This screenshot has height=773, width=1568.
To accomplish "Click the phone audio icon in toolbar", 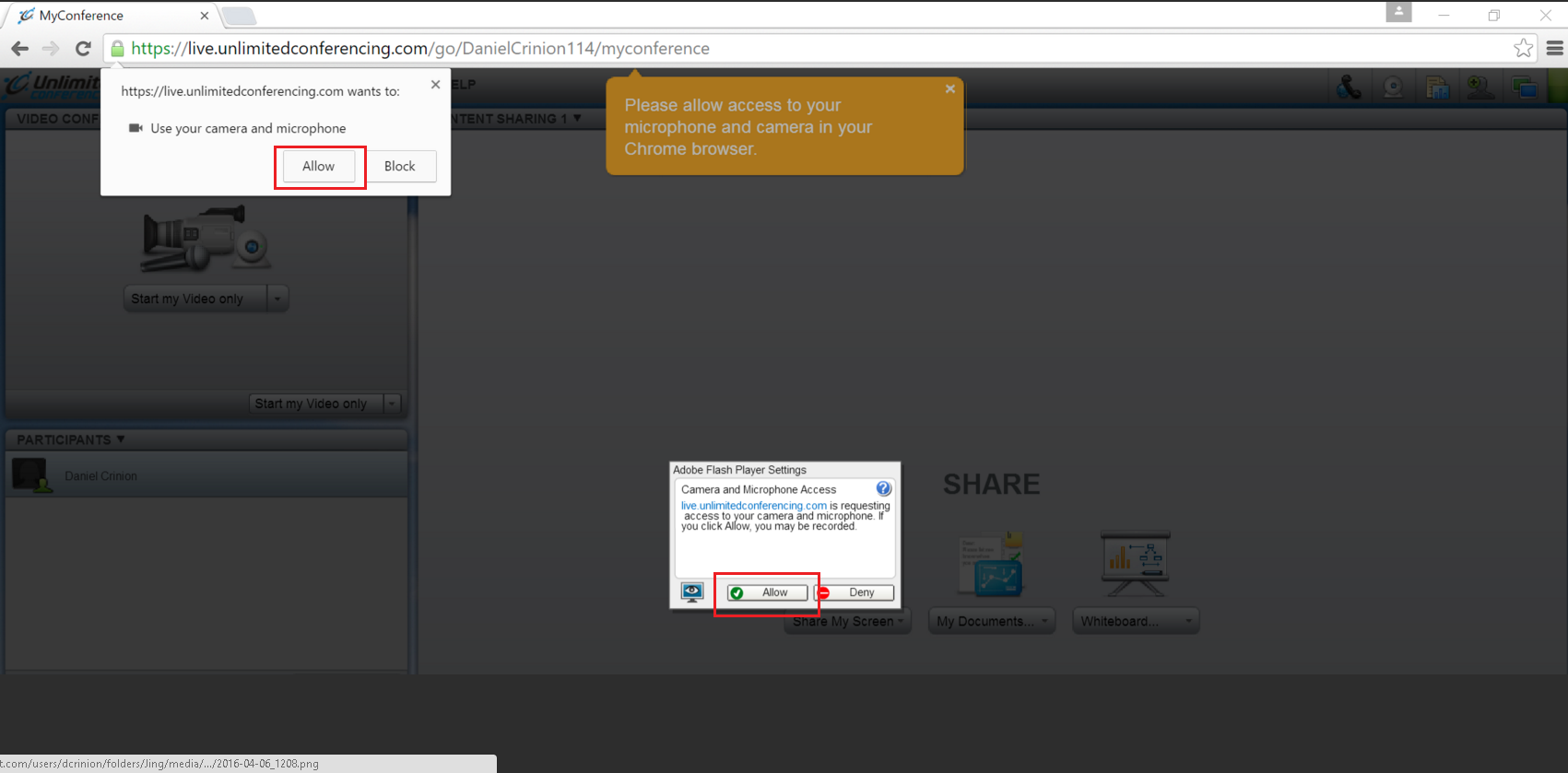I will point(1349,88).
